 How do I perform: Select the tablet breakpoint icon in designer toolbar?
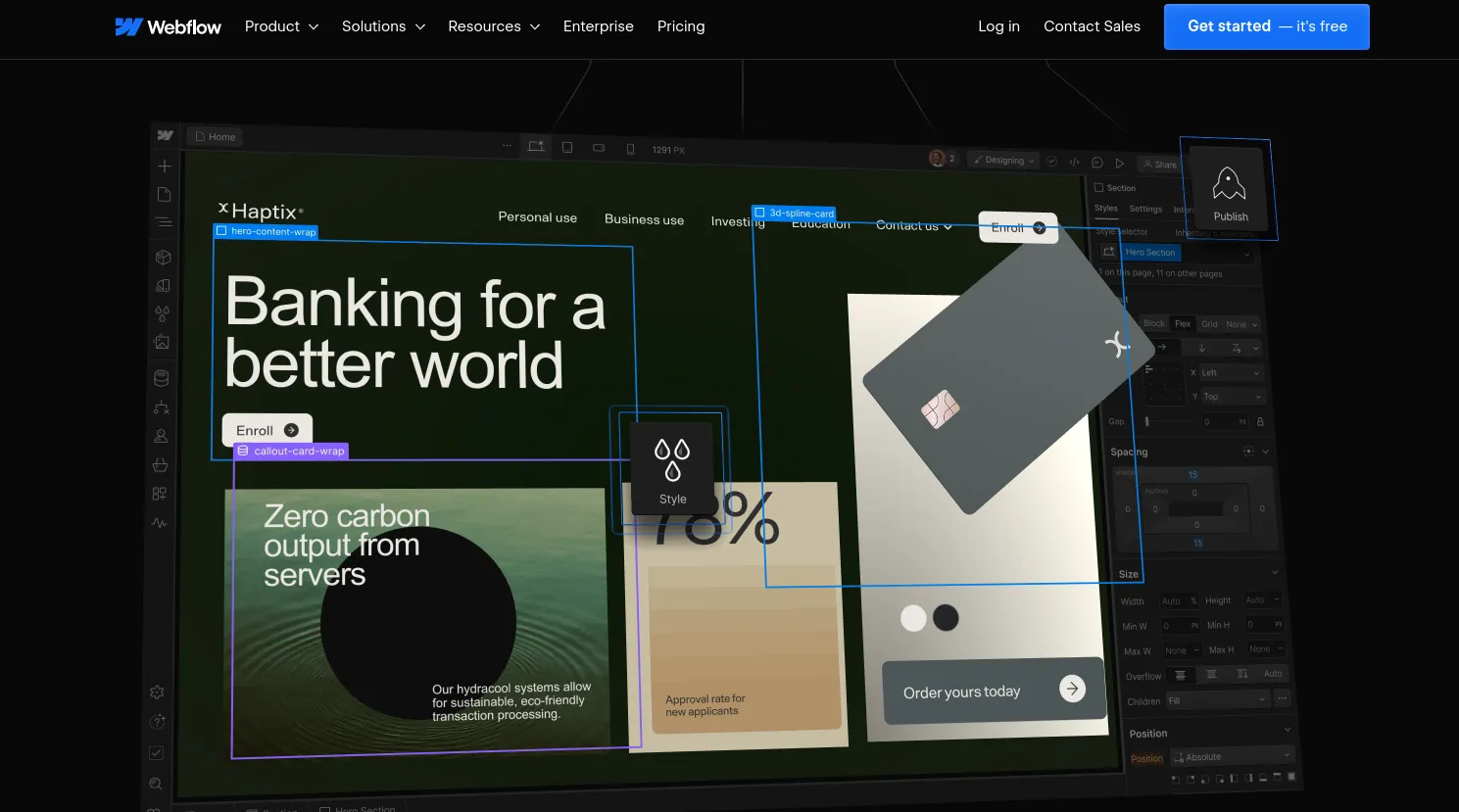pyautogui.click(x=567, y=147)
